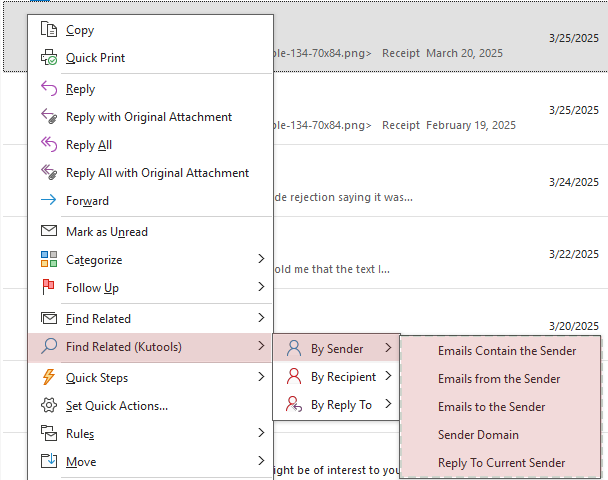608x480 pixels.
Task: Click the Quick Print printer icon
Action: pyautogui.click(x=49, y=58)
